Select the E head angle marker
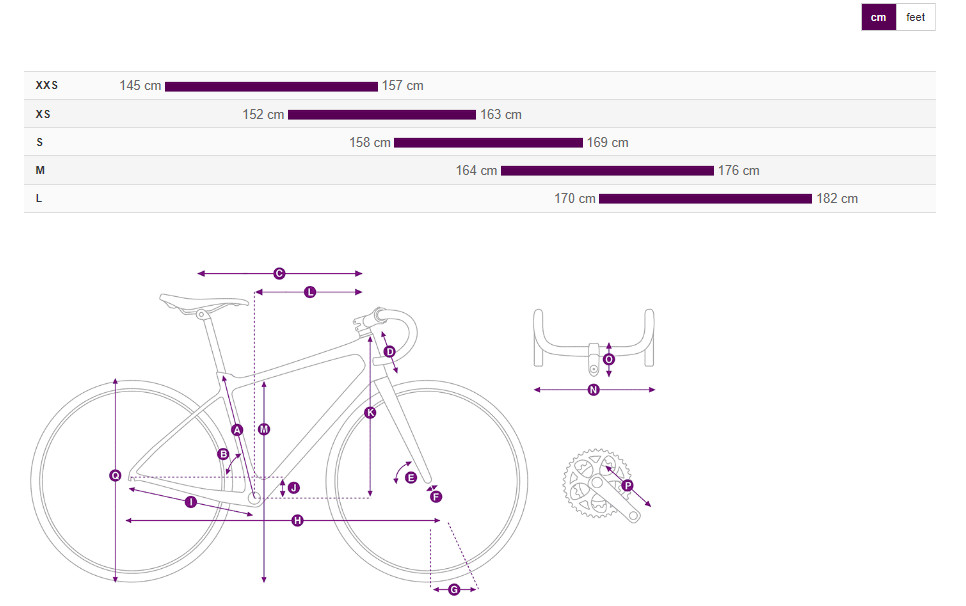Viewport: 966px width, 606px height. pyautogui.click(x=411, y=478)
